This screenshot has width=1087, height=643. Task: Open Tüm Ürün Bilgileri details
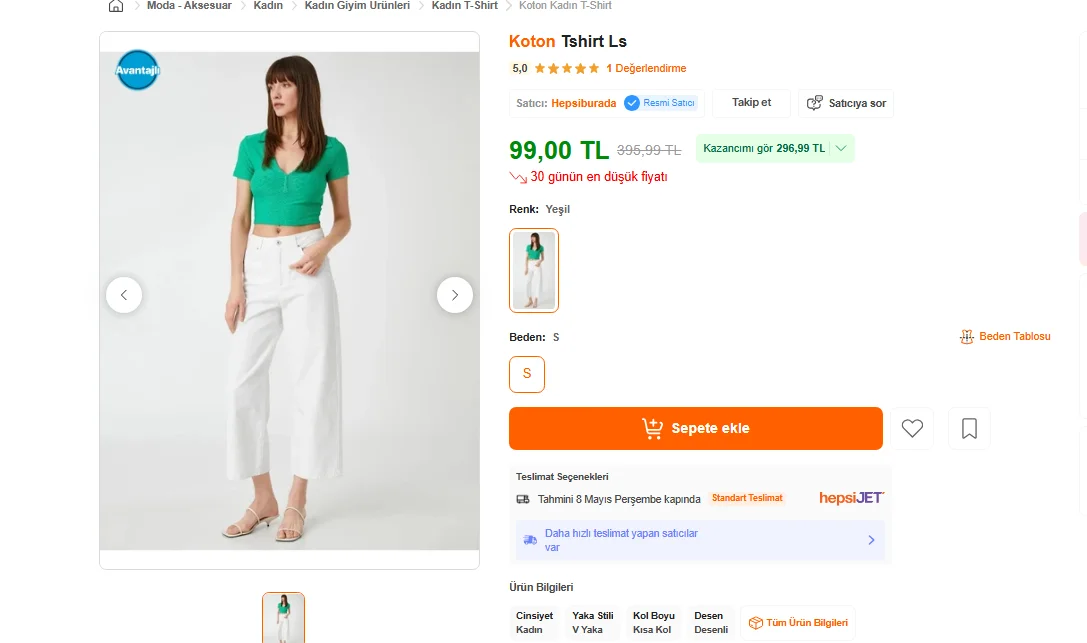coord(798,623)
